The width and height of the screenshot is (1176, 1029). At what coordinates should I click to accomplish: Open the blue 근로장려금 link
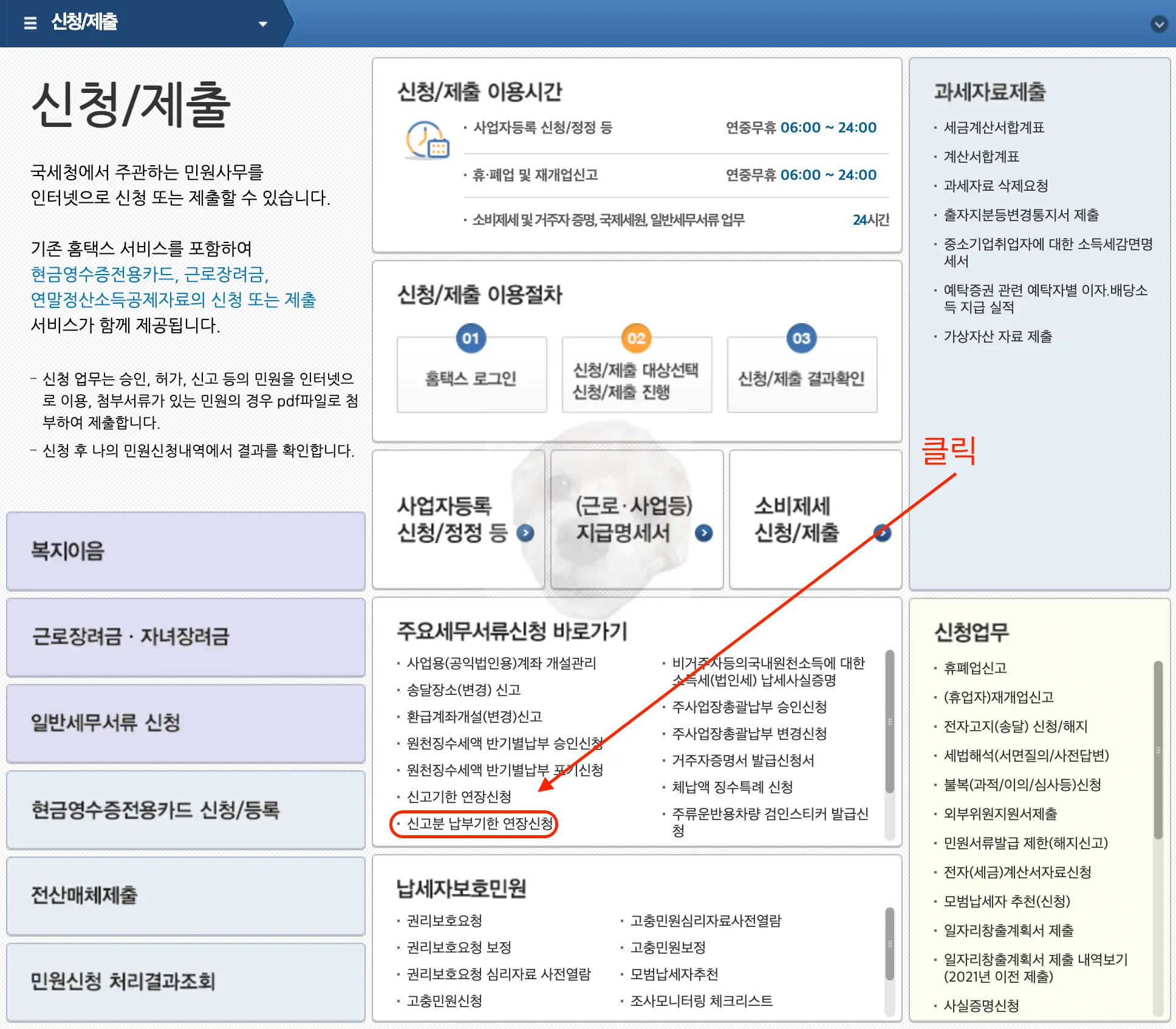[224, 275]
